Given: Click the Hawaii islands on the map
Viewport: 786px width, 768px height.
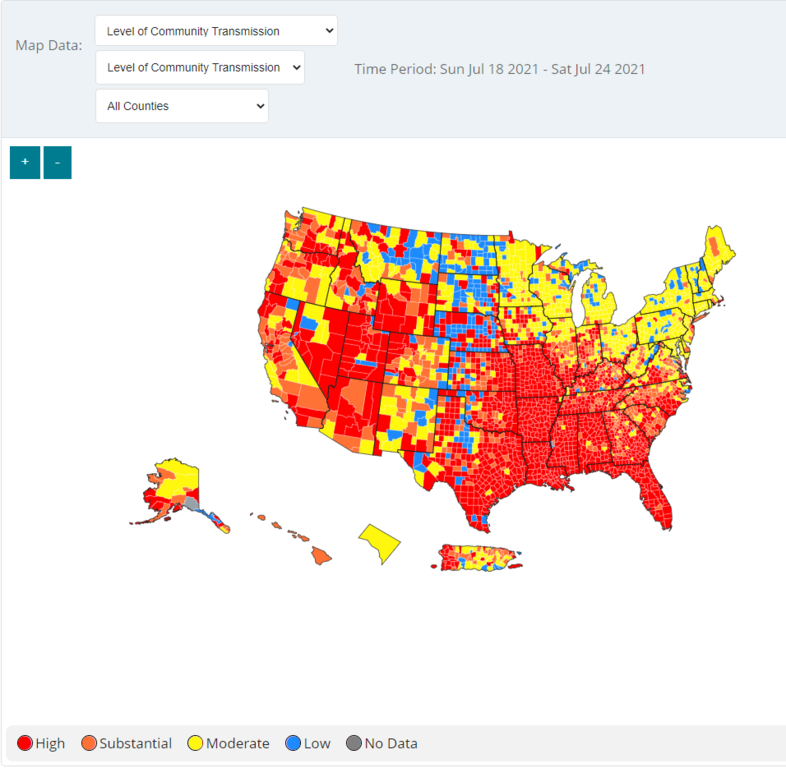Looking at the screenshot, I should (x=320, y=553).
